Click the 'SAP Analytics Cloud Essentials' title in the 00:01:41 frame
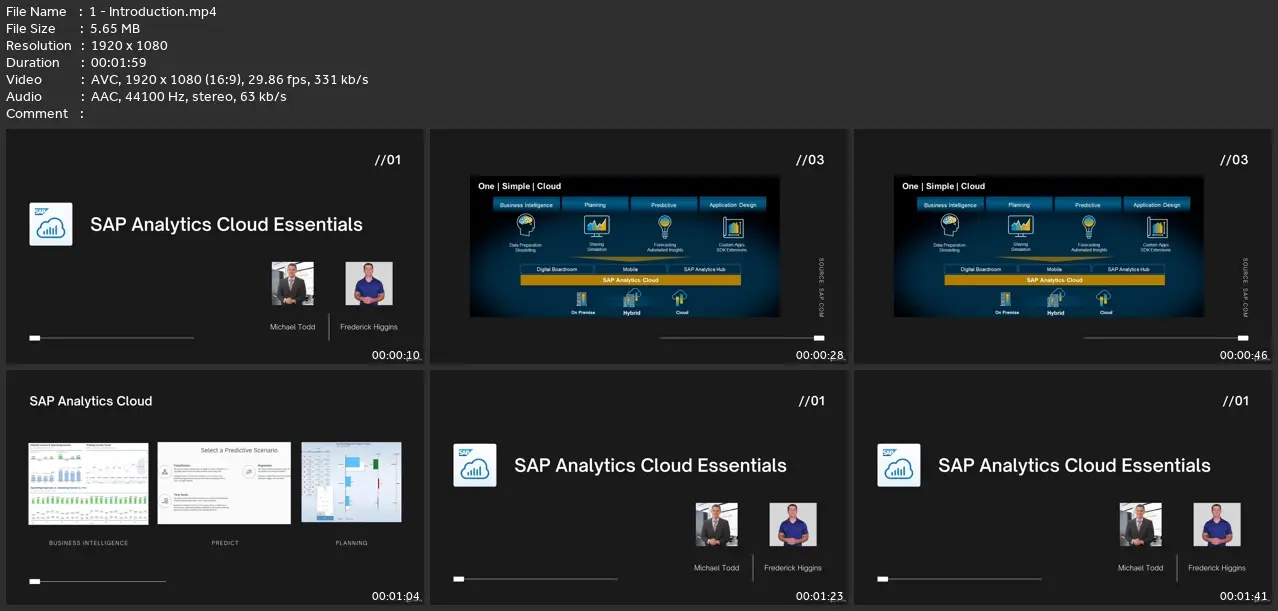The image size is (1278, 611). (1074, 466)
